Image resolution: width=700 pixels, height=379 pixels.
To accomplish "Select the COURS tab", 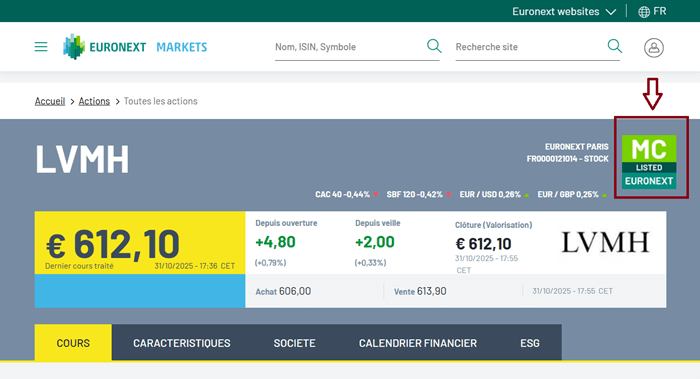I will pos(73,343).
